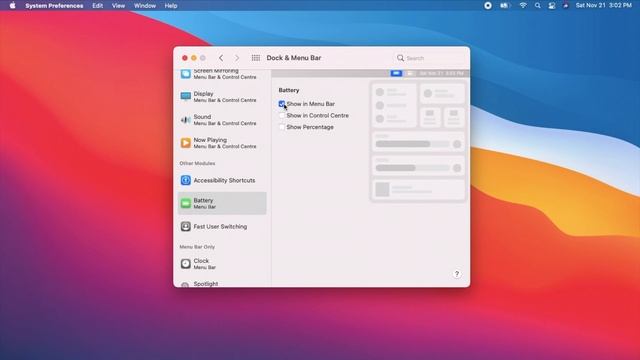Image resolution: width=640 pixels, height=360 pixels.
Task: Click the Search preferences field
Action: click(x=429, y=58)
